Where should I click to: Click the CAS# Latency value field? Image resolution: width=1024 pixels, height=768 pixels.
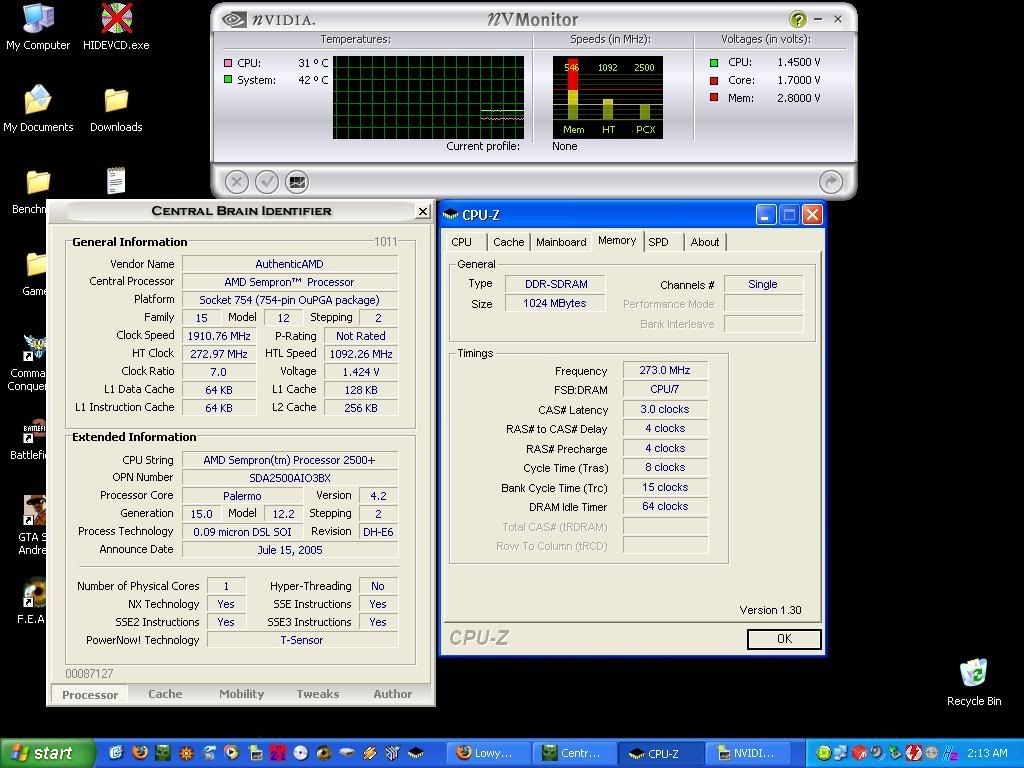pos(664,409)
